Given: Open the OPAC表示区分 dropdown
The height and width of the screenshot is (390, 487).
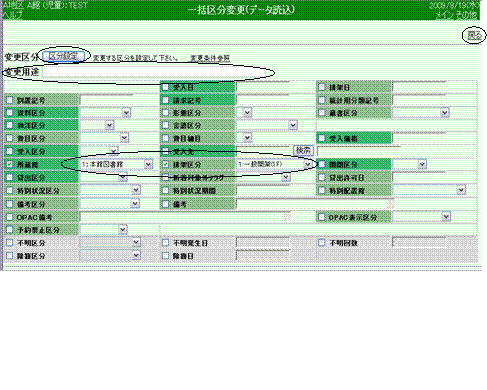Looking at the screenshot, I should tap(422, 217).
